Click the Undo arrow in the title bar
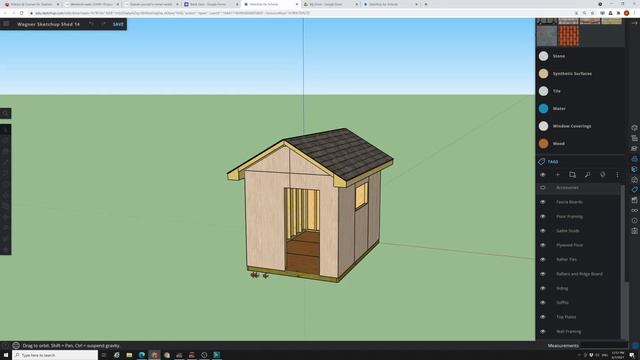 (91, 24)
